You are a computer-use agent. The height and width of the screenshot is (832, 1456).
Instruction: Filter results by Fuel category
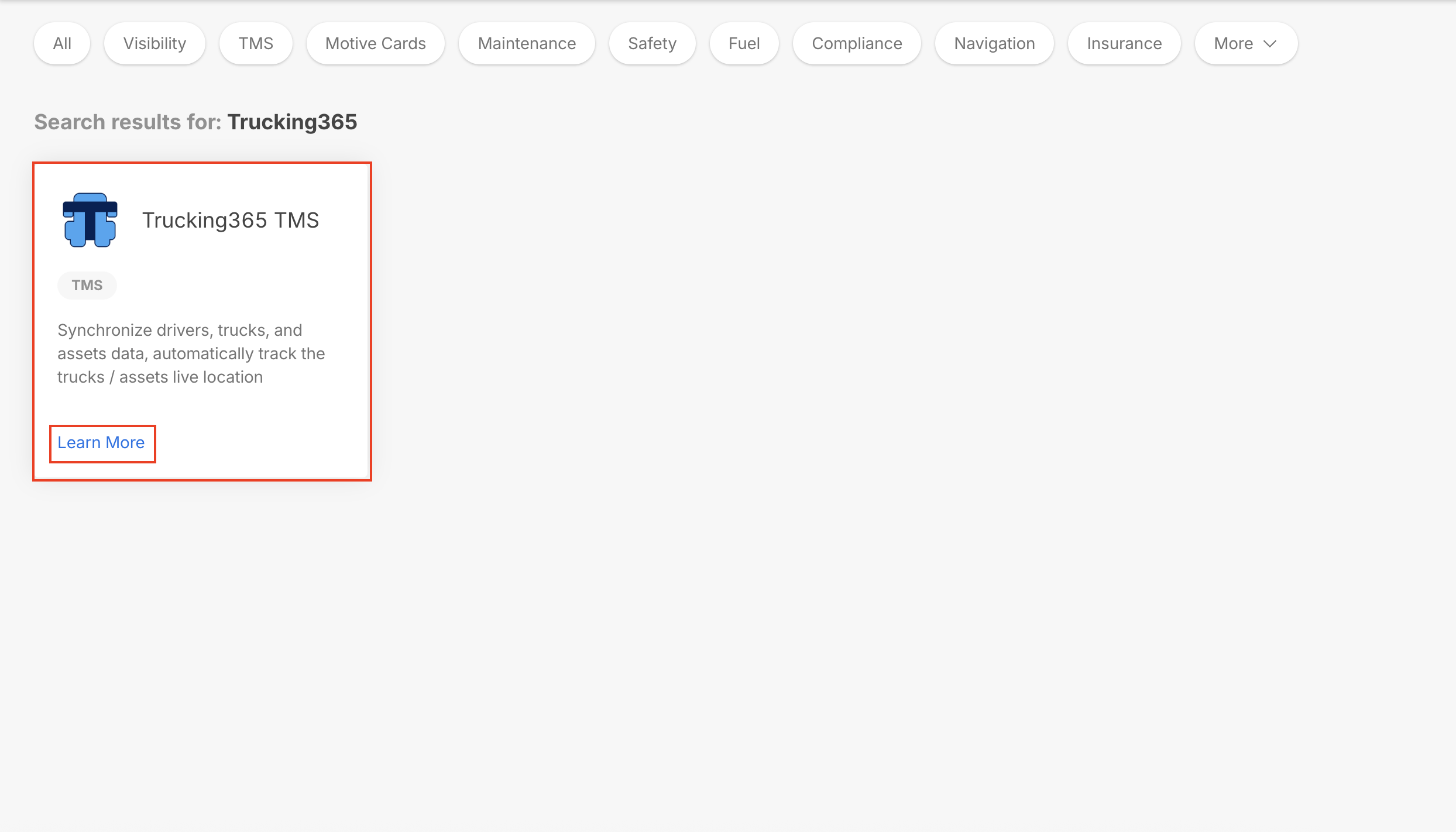(744, 43)
